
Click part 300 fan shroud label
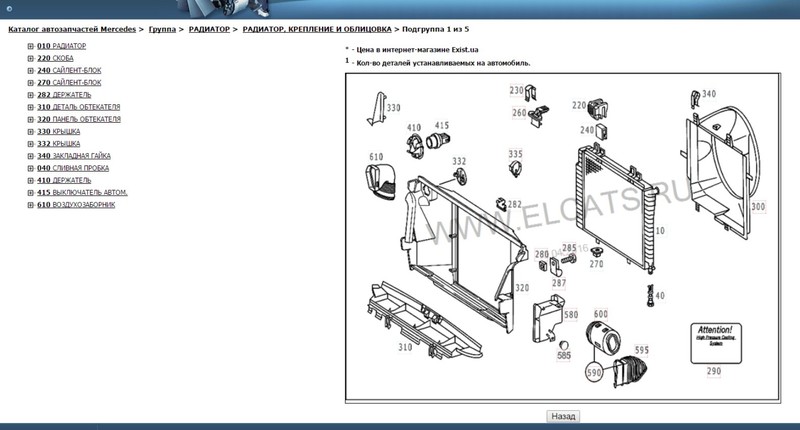(757, 207)
